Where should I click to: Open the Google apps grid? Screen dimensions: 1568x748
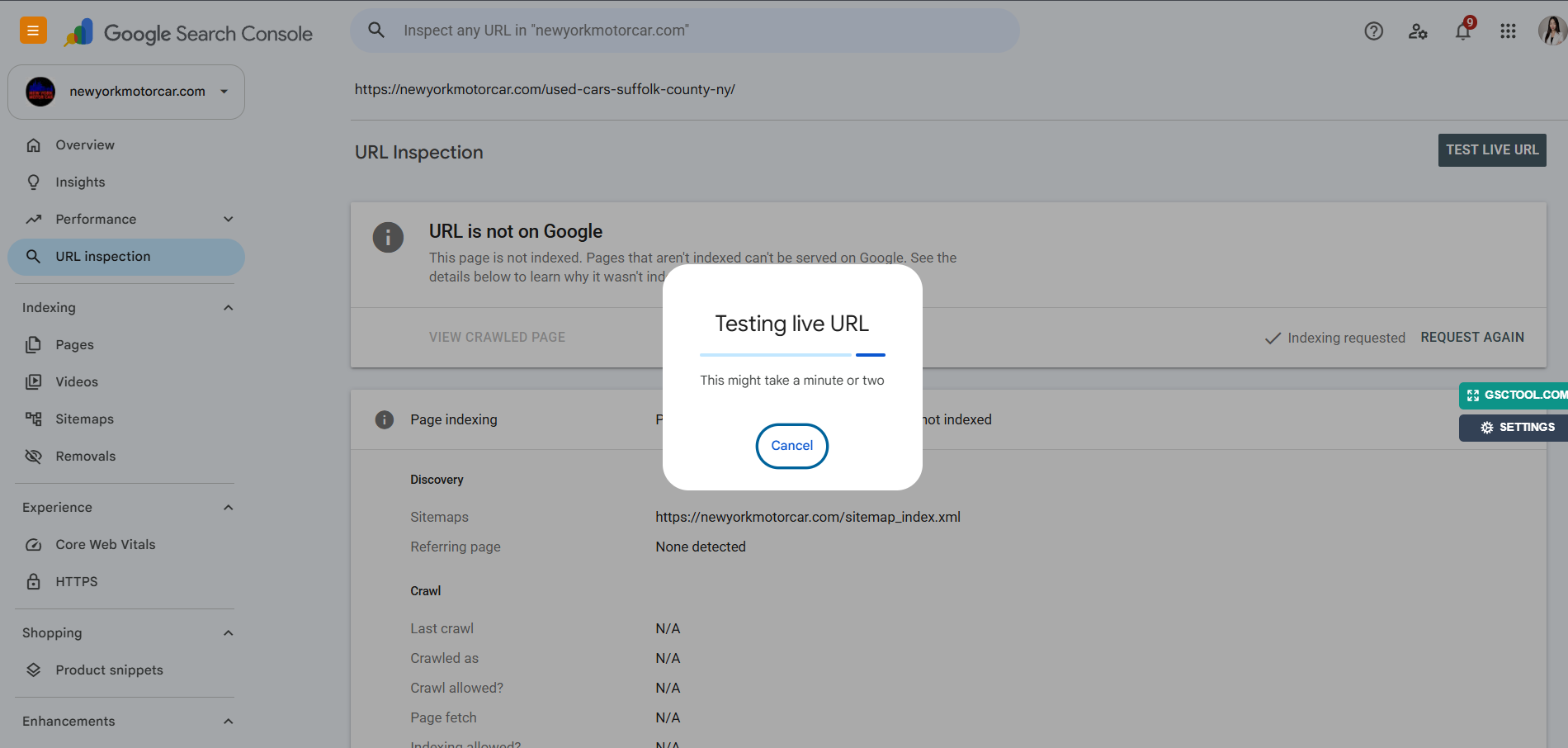point(1508,31)
